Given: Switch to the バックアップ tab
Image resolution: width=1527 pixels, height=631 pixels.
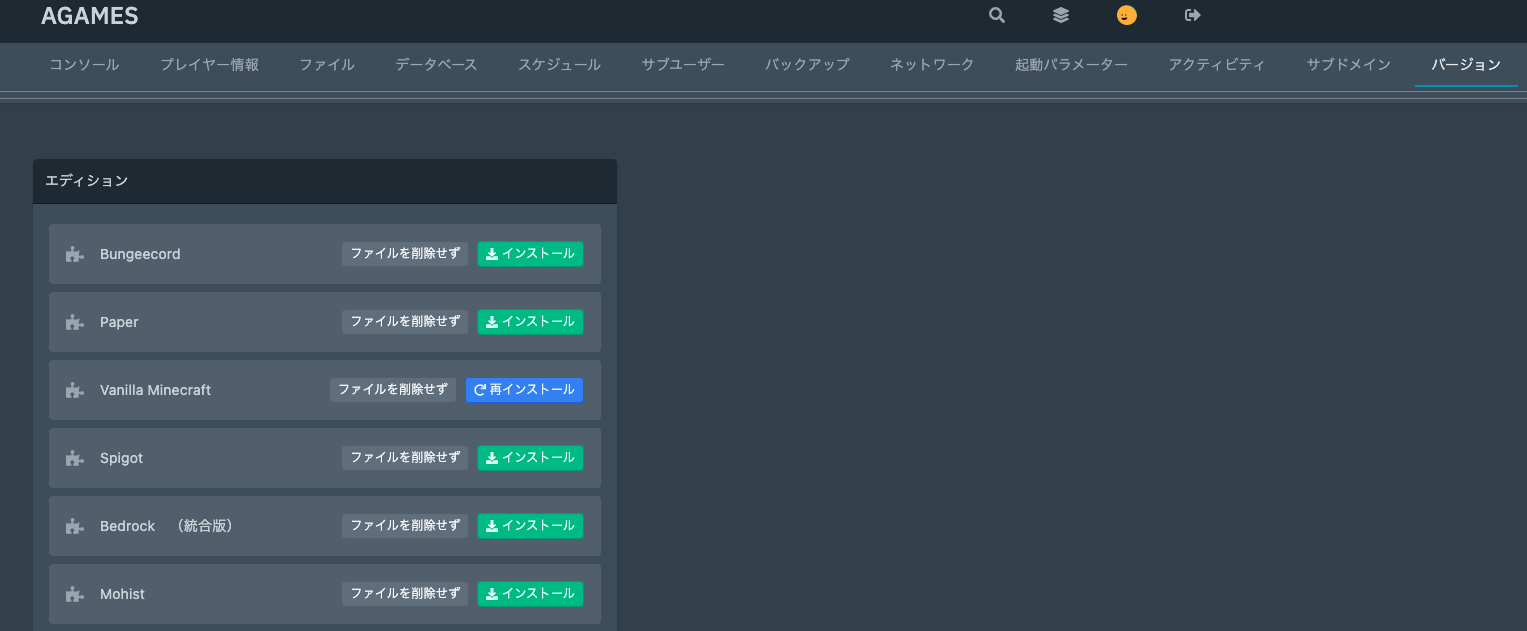Looking at the screenshot, I should coord(806,64).
